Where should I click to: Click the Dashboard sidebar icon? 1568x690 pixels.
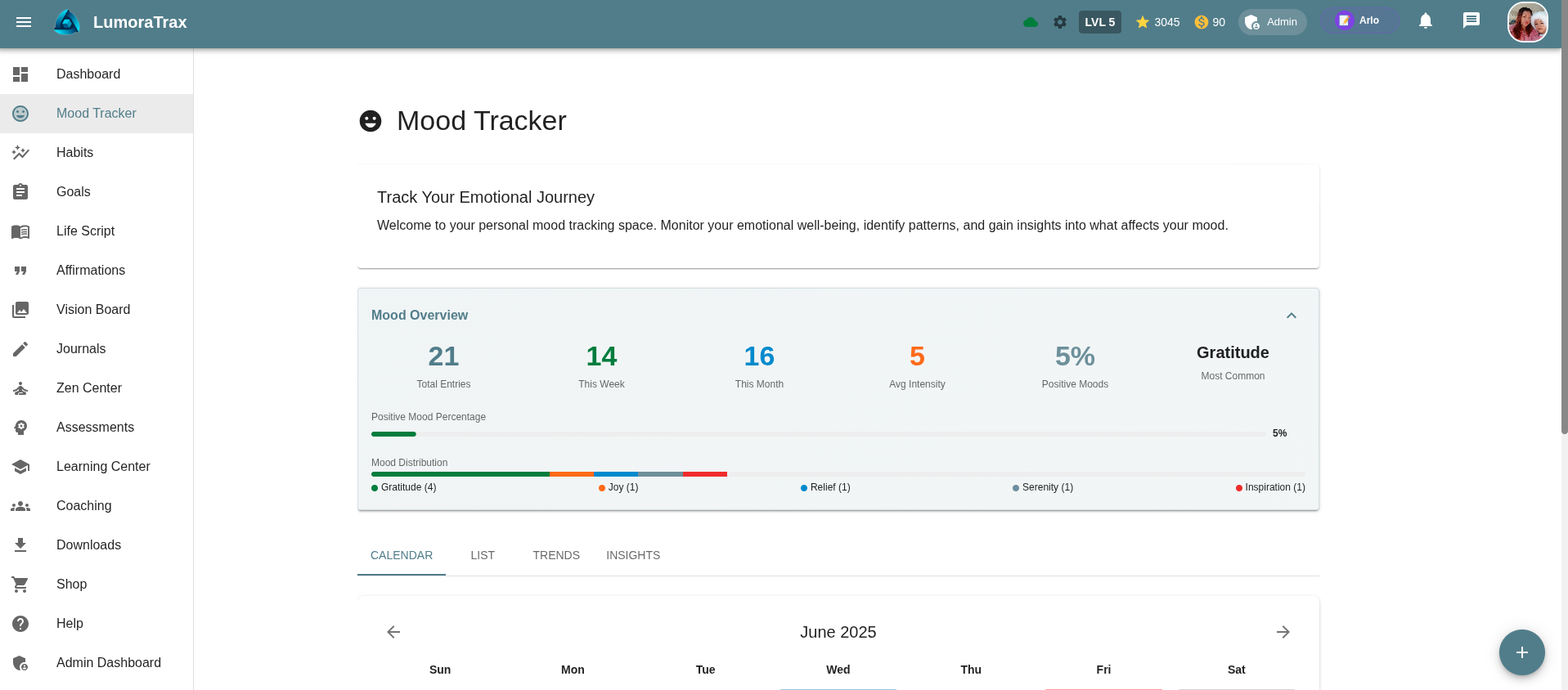click(20, 74)
